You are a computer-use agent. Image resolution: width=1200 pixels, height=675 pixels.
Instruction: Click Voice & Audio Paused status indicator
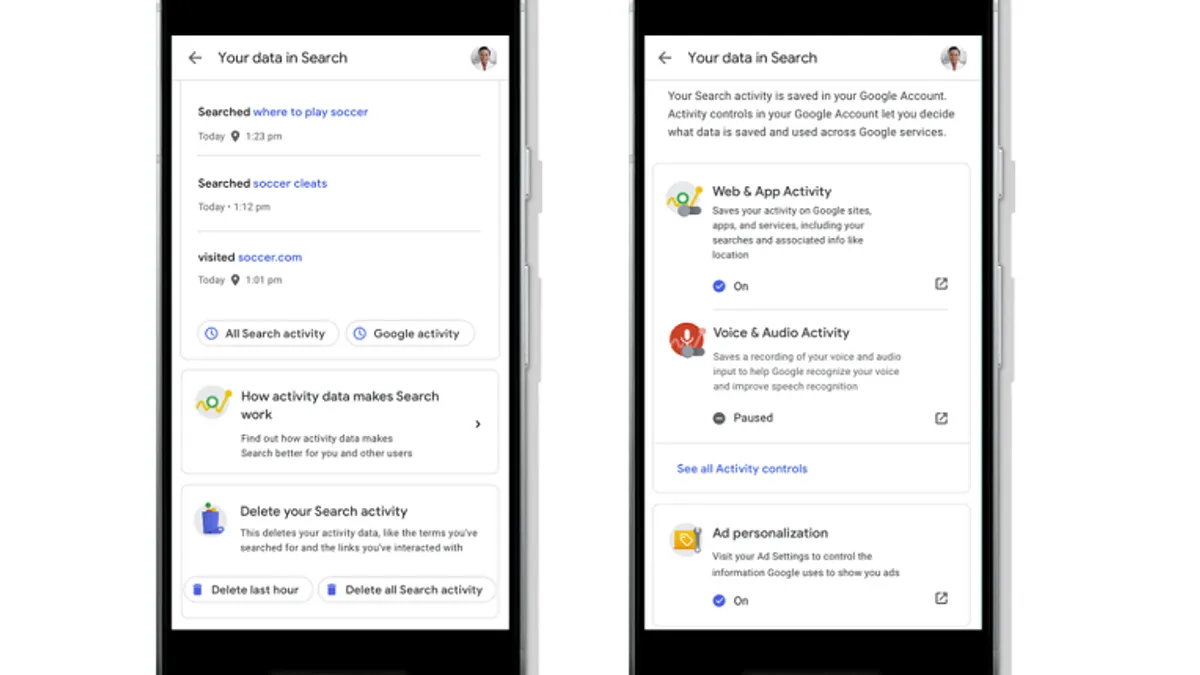pos(719,418)
